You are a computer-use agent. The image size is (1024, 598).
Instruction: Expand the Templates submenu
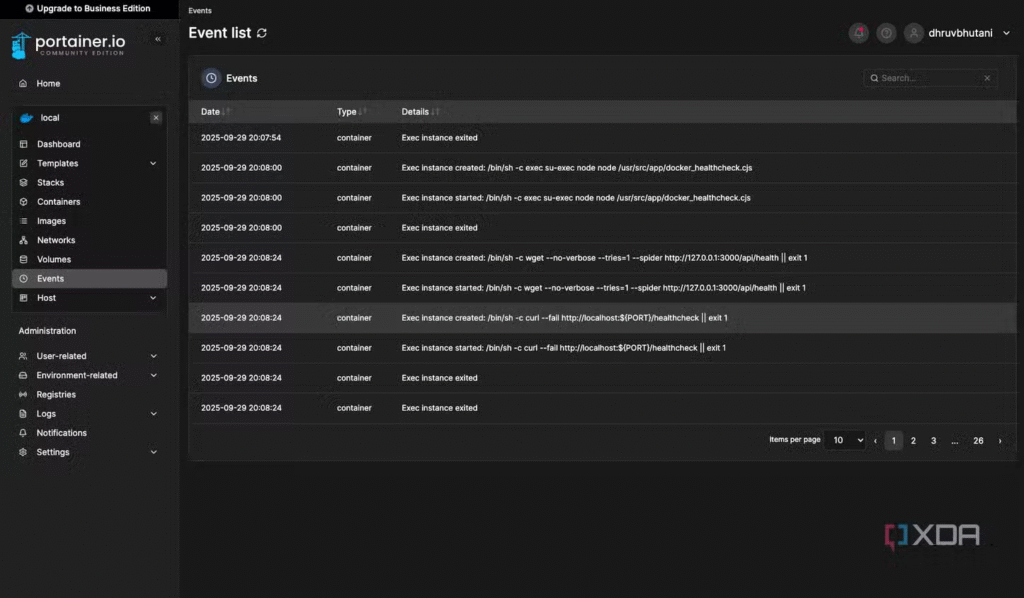153,164
